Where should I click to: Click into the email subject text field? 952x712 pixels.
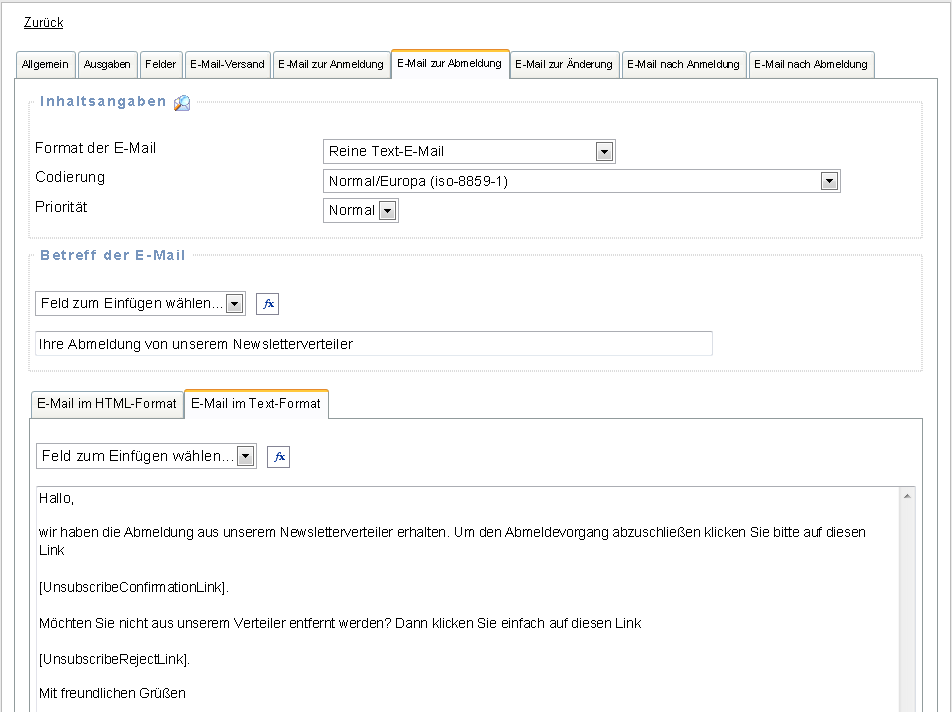373,344
